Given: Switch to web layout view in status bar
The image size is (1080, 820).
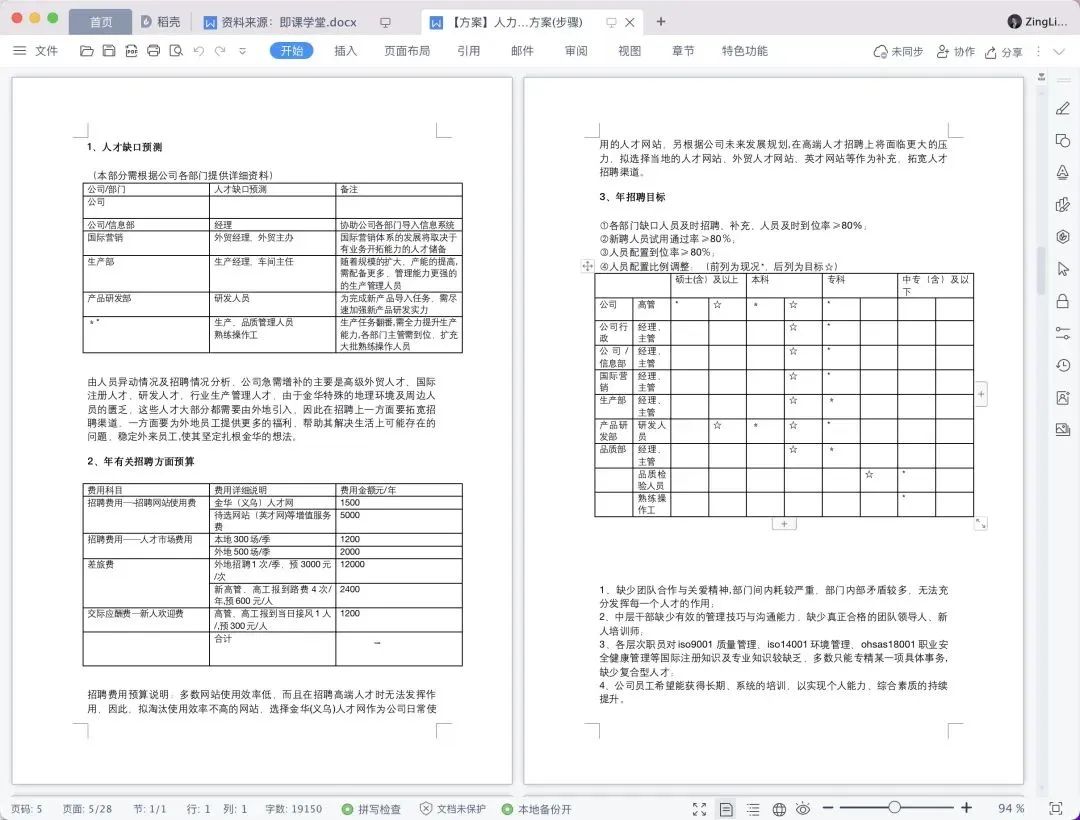Looking at the screenshot, I should (779, 809).
